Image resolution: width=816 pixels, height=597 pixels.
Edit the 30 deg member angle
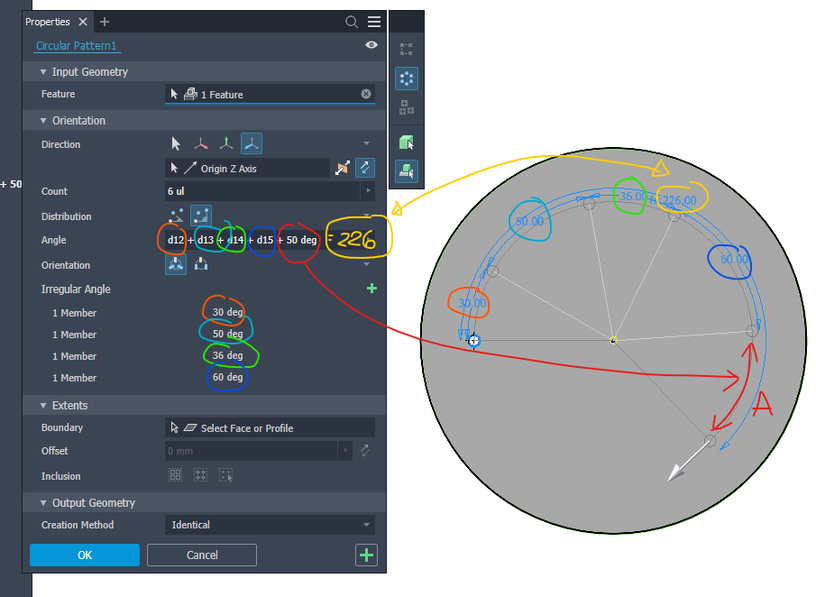(227, 312)
